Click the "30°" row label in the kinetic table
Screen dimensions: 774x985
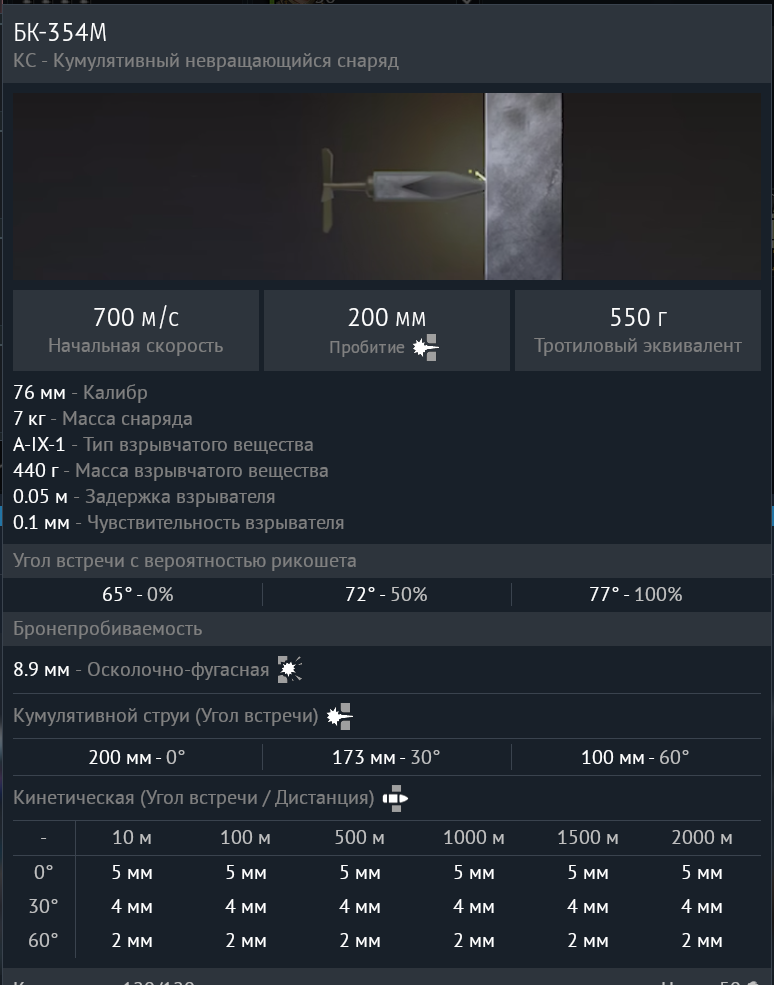(43, 907)
